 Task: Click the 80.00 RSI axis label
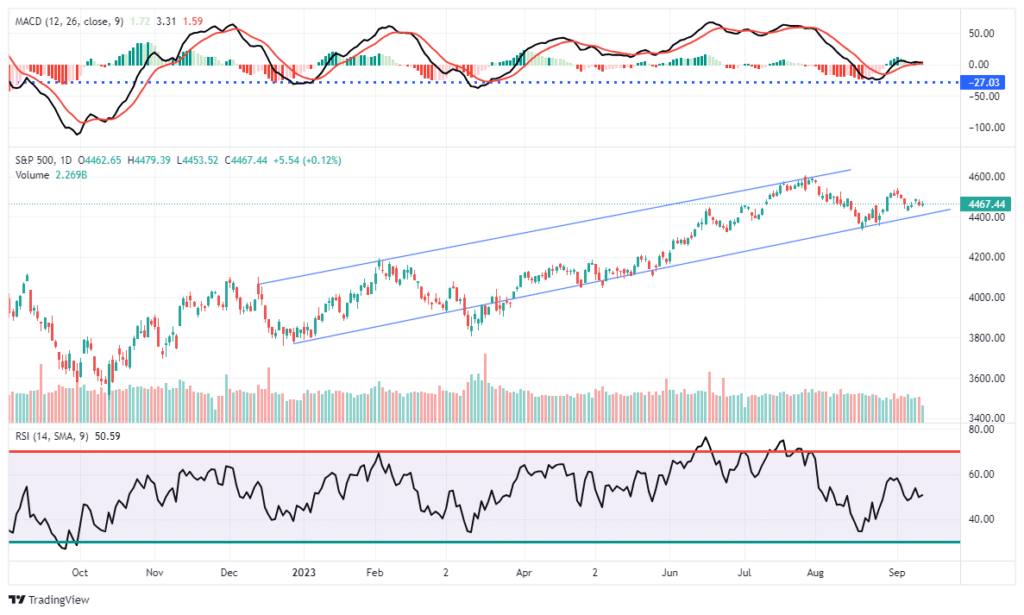pyautogui.click(x=982, y=430)
